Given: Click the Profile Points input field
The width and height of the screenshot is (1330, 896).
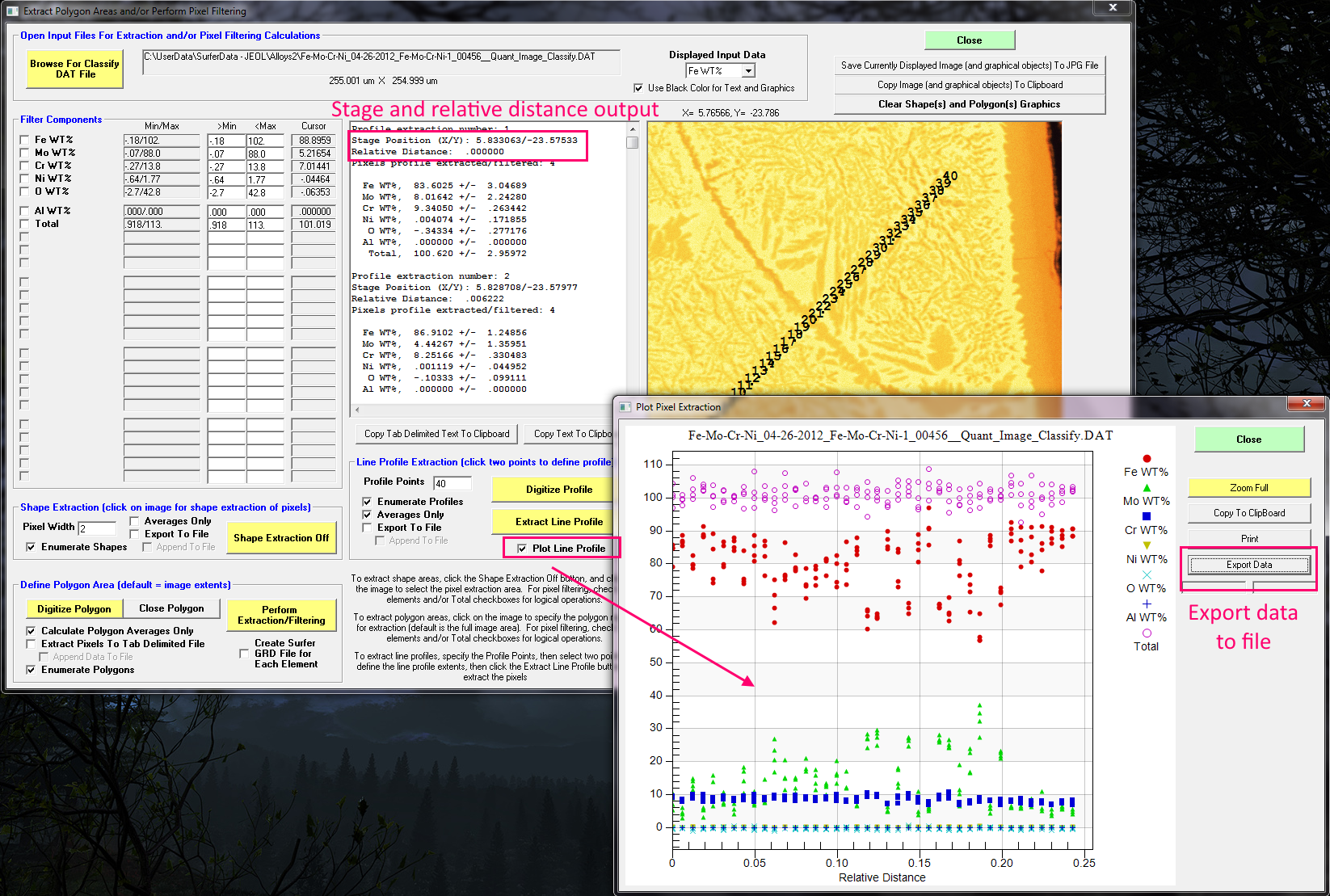Looking at the screenshot, I should click(x=452, y=483).
